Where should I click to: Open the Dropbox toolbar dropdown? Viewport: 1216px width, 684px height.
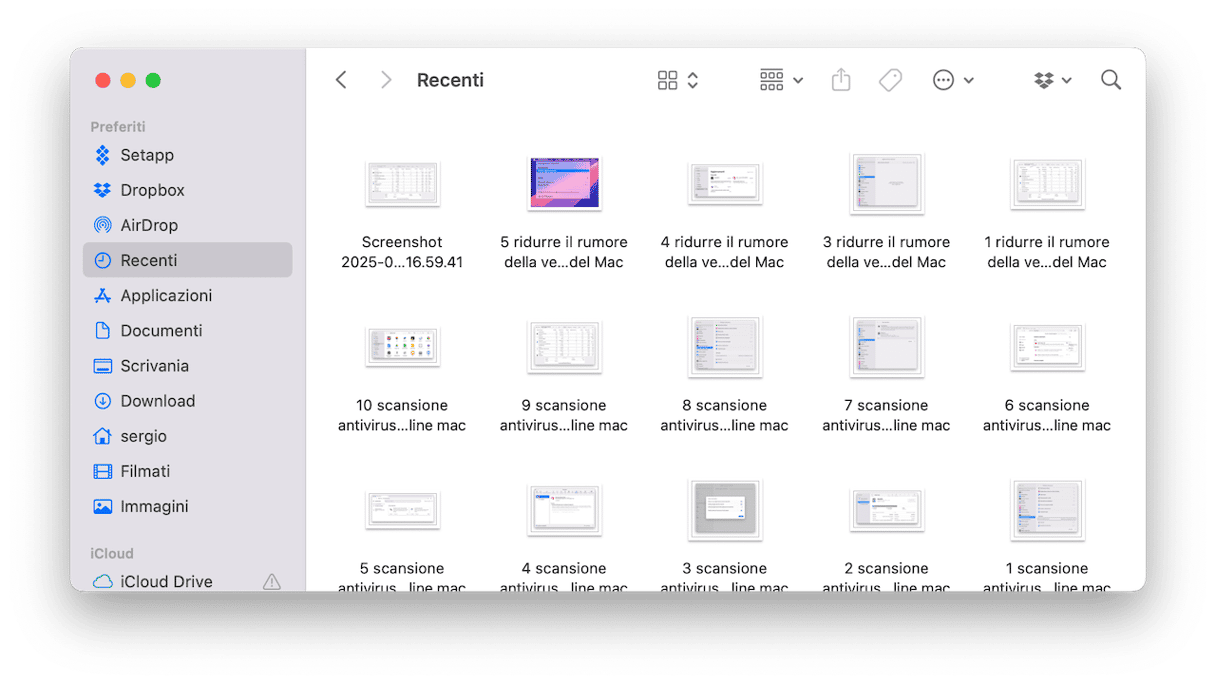(x=1053, y=80)
